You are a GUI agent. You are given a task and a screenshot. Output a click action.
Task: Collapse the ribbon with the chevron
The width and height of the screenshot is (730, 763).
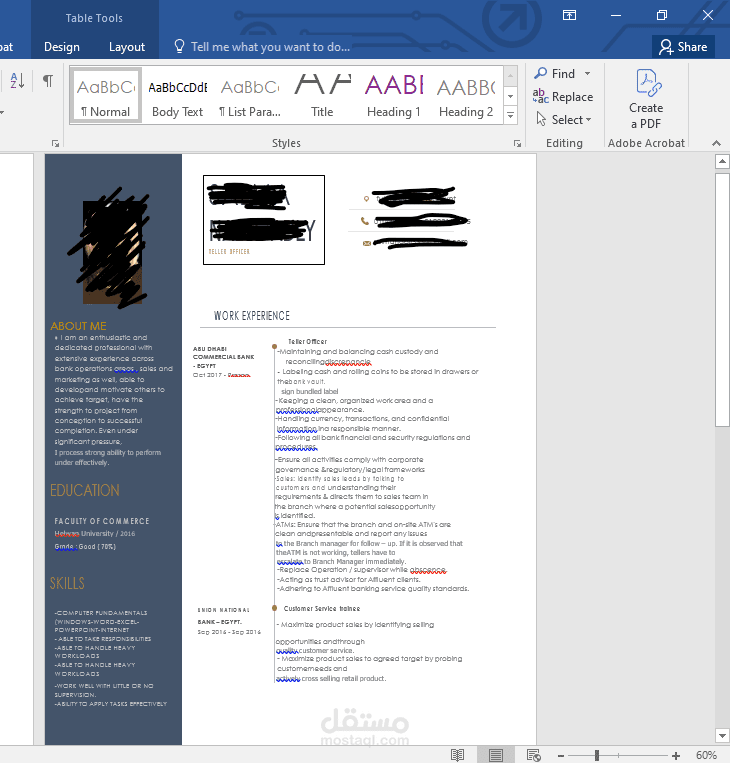[x=716, y=143]
